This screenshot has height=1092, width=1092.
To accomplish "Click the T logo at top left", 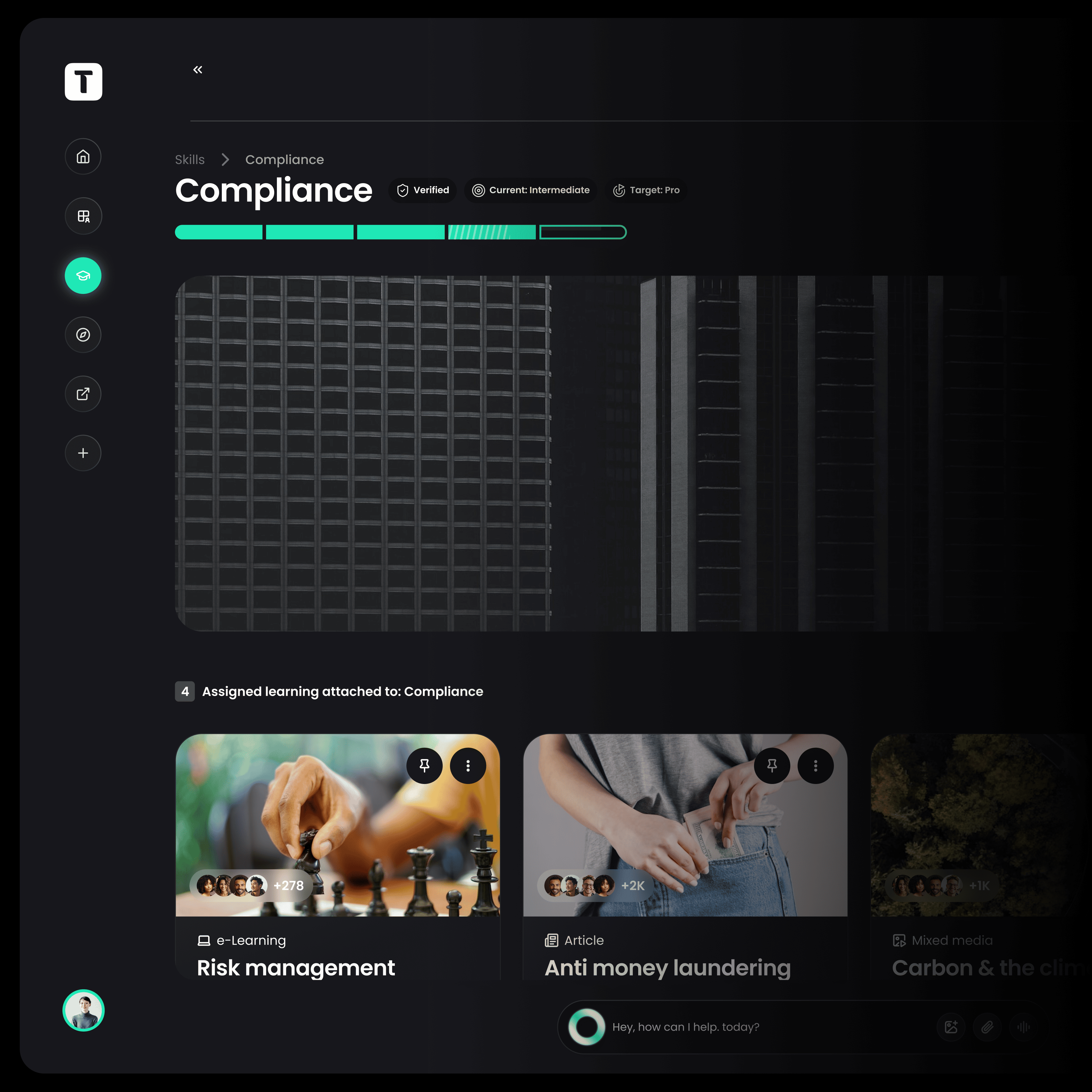I will coord(83,82).
